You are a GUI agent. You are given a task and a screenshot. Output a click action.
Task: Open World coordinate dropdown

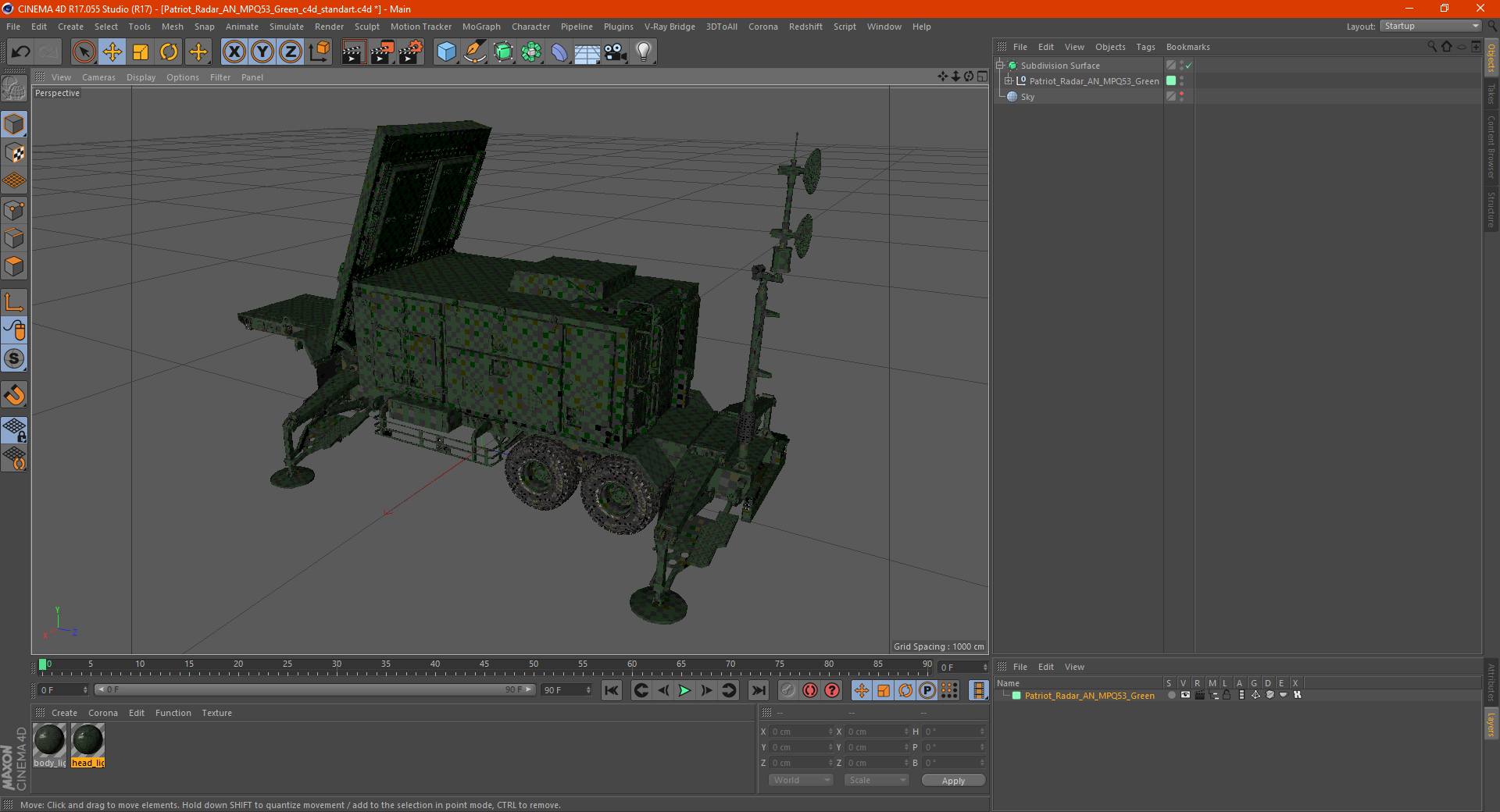coord(801,780)
